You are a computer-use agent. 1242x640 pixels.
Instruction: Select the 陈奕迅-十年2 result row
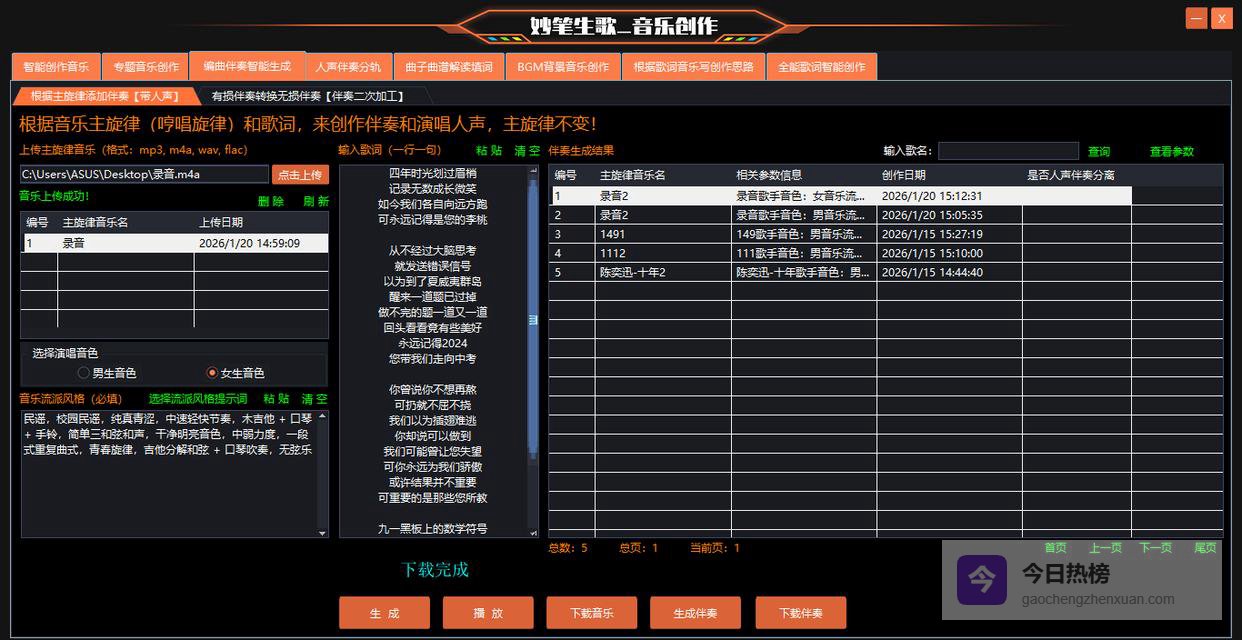pyautogui.click(x=632, y=272)
